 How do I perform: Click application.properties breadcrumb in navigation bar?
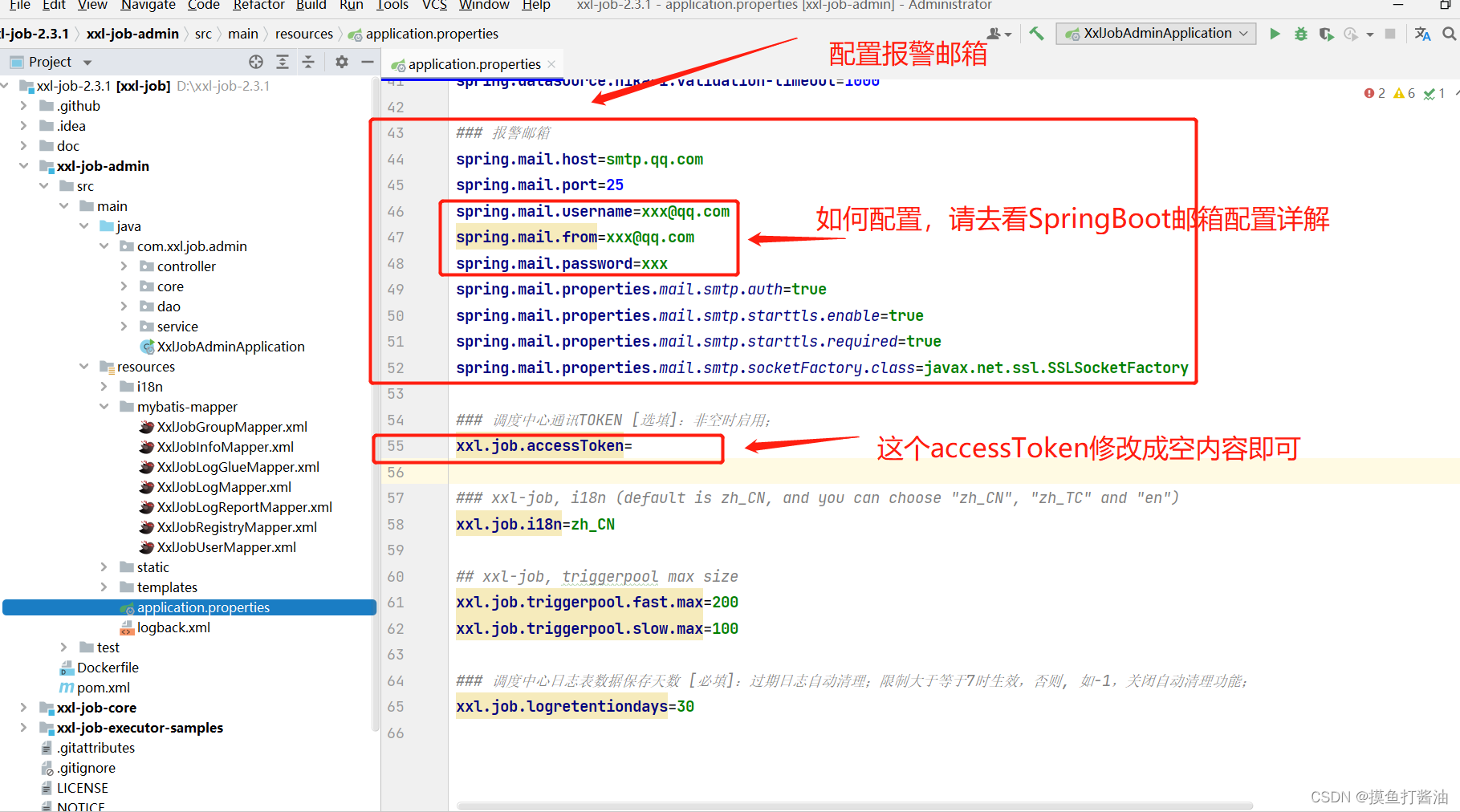click(424, 34)
